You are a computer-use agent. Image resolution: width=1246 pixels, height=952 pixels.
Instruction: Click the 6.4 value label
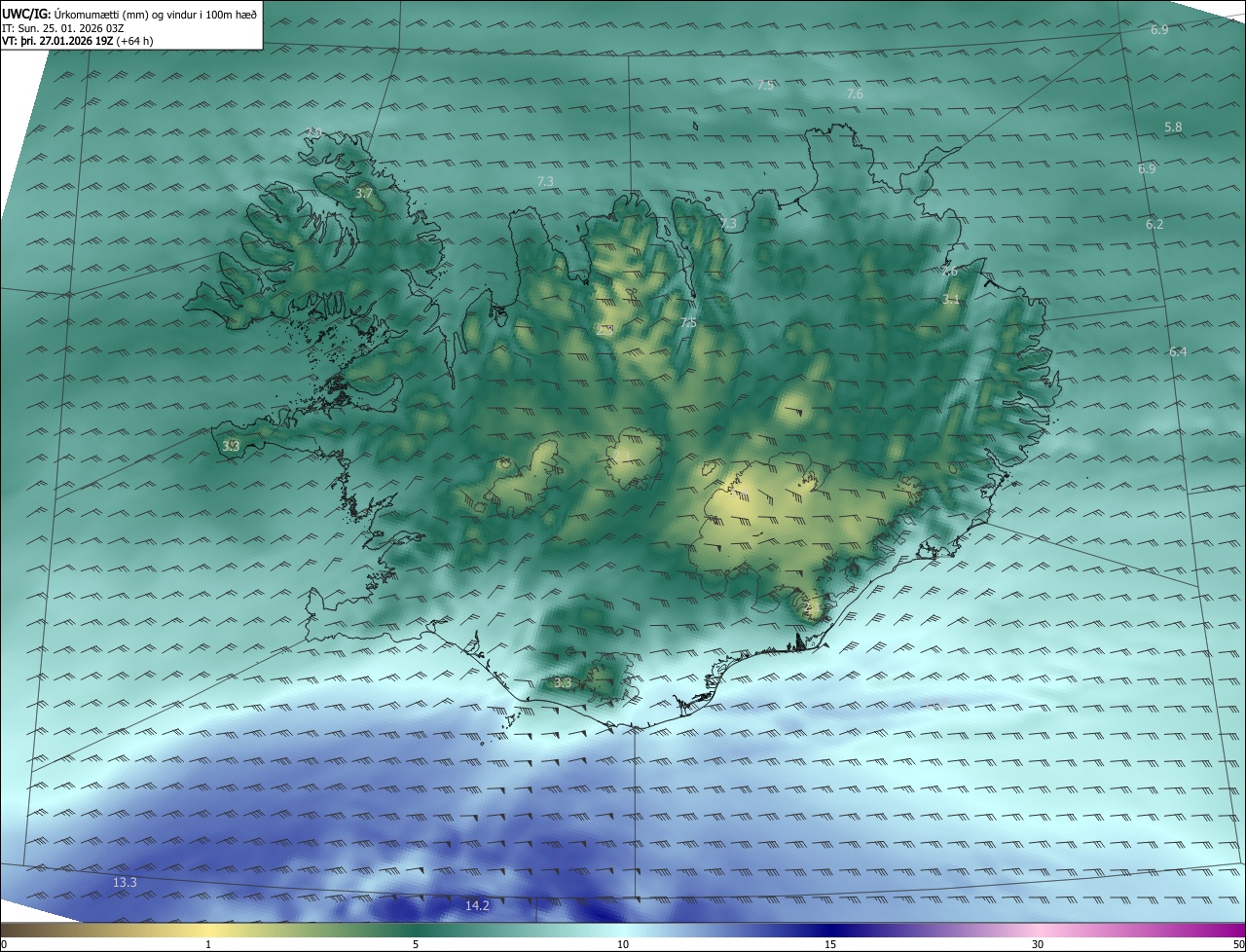point(1178,351)
